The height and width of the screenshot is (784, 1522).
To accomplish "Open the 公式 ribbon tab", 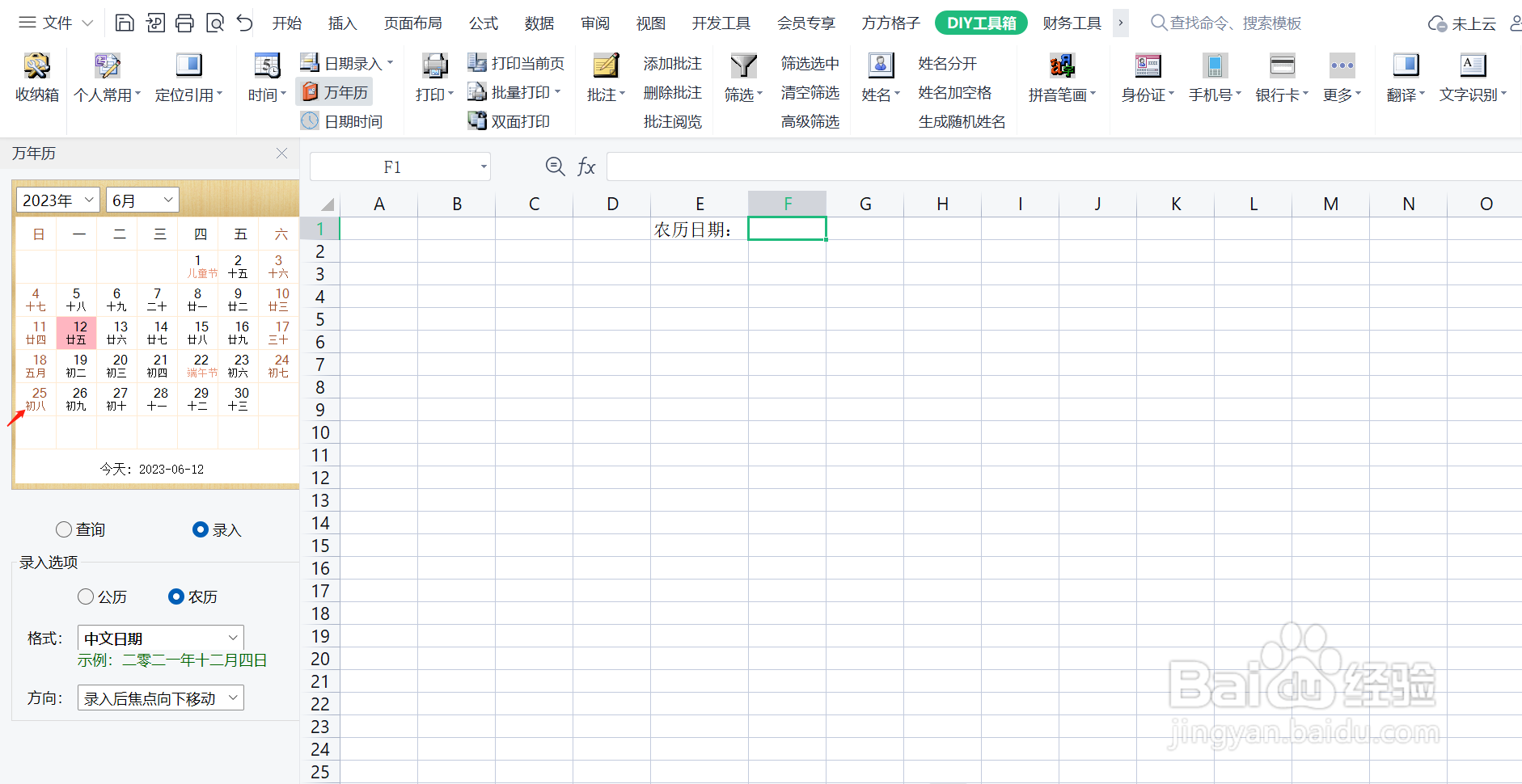I will coord(484,23).
